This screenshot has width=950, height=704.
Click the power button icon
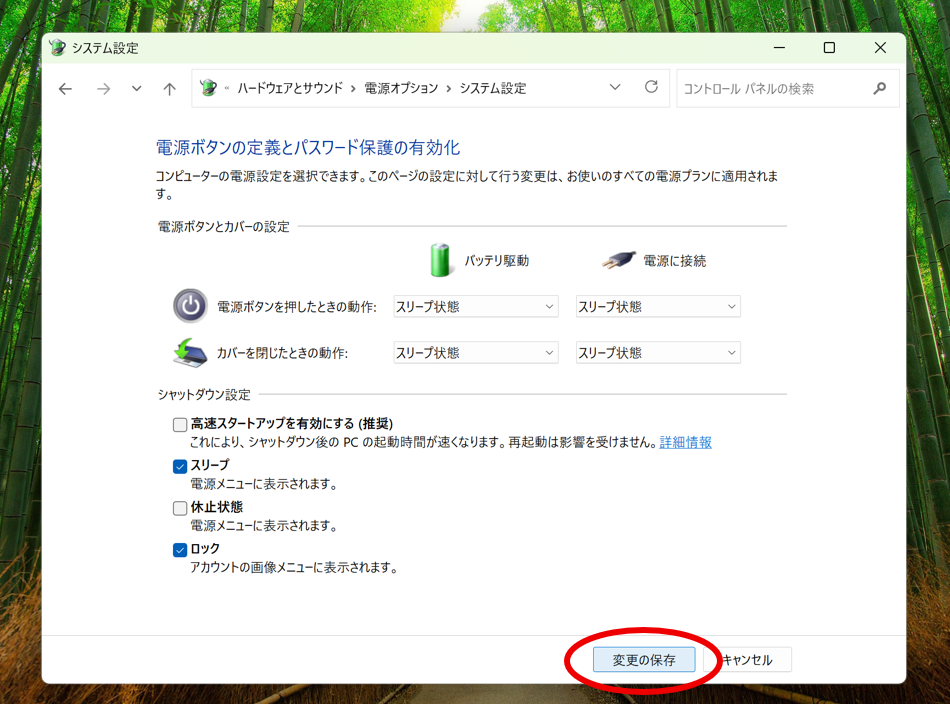pyautogui.click(x=190, y=306)
